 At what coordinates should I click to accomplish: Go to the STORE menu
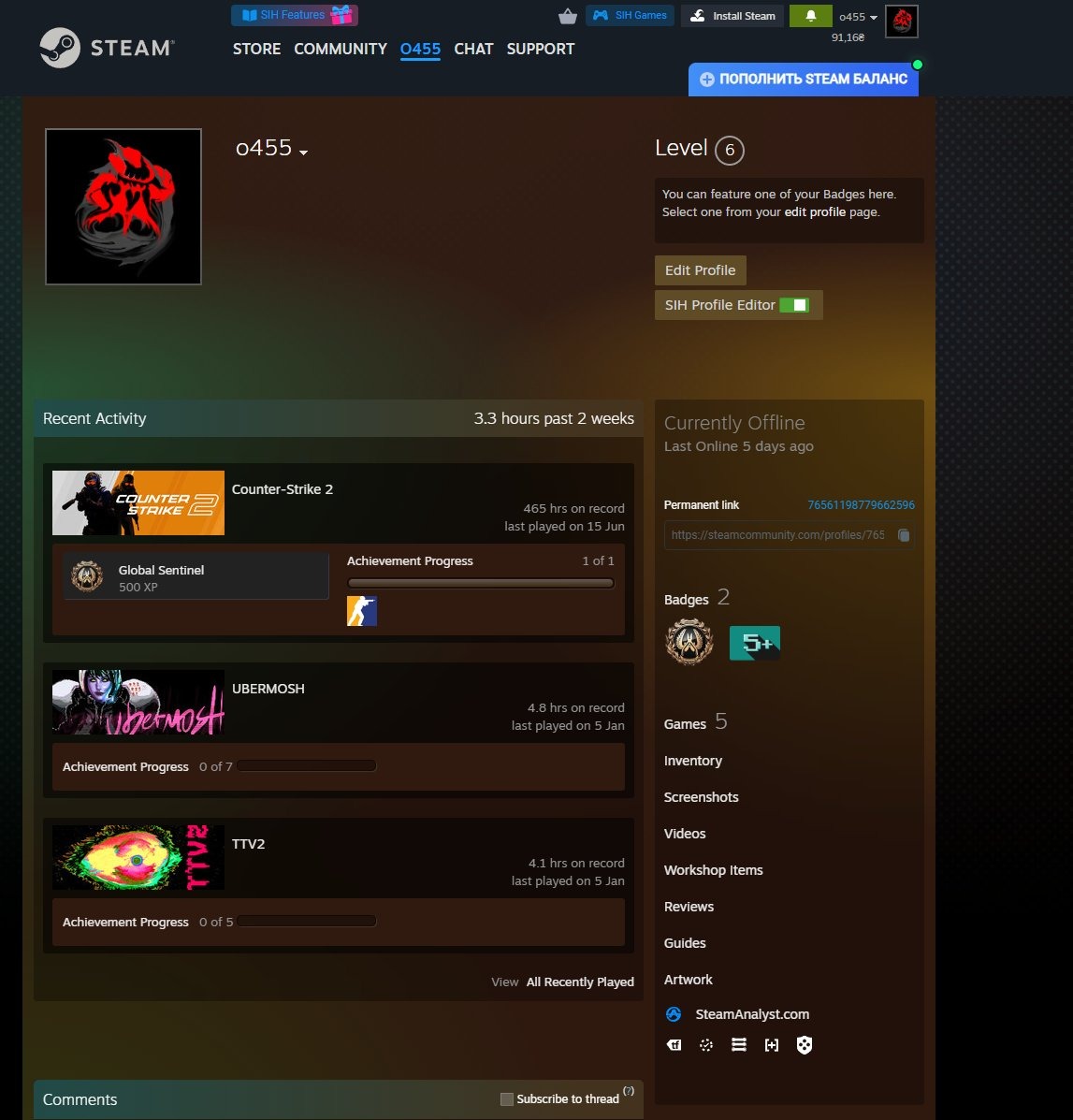[x=256, y=49]
